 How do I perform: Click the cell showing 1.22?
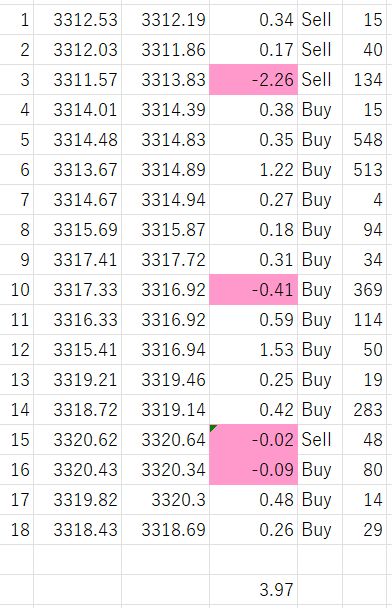coord(254,169)
